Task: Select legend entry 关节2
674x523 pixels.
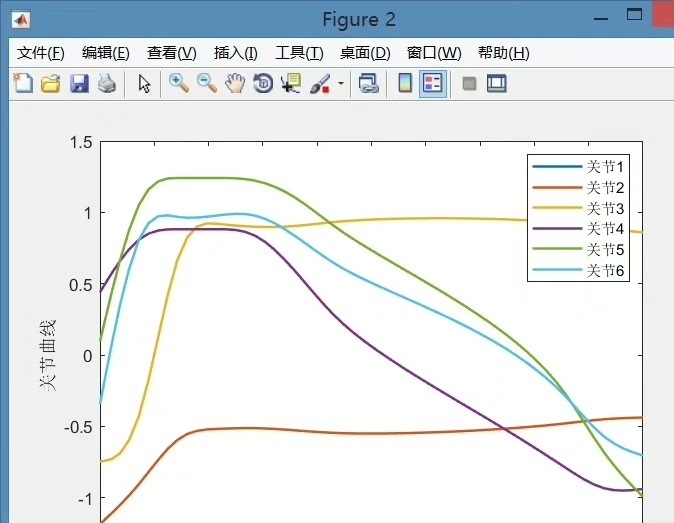Action: coord(578,187)
